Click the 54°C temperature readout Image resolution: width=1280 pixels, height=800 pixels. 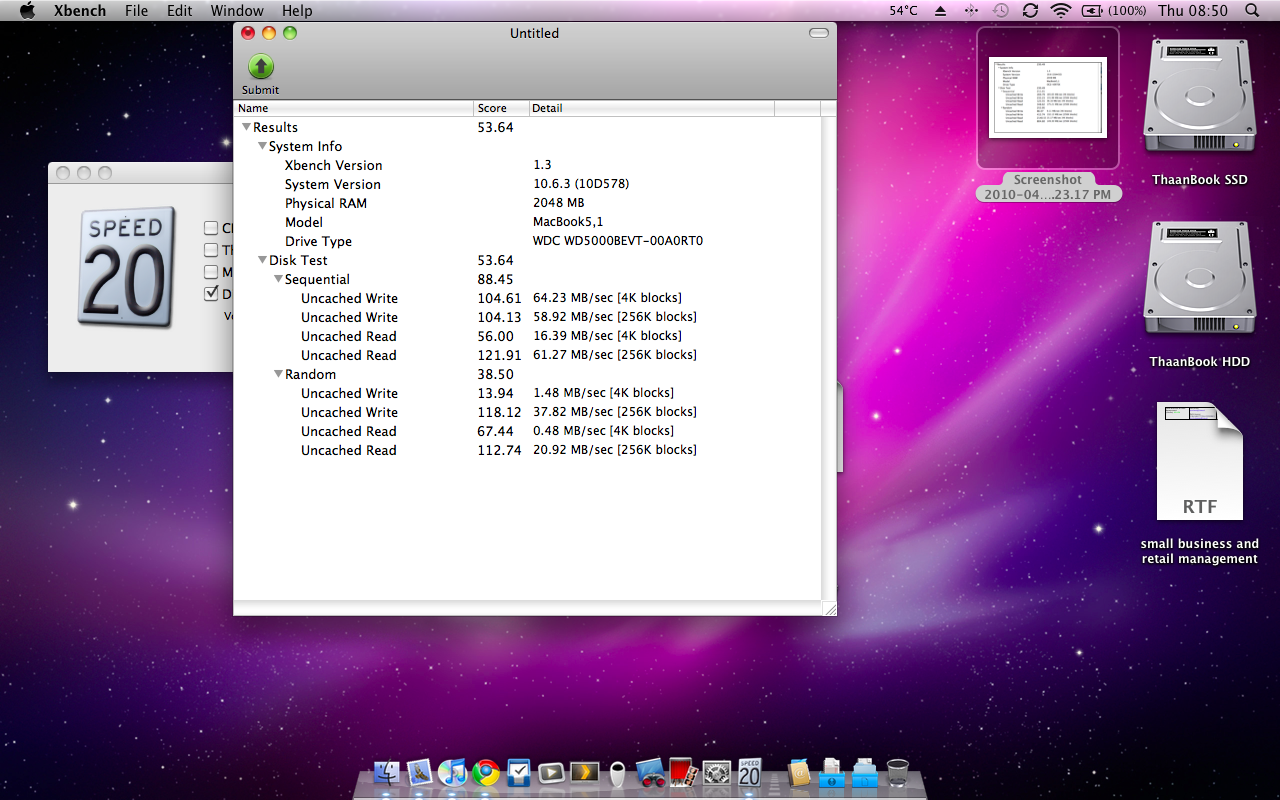click(x=904, y=10)
